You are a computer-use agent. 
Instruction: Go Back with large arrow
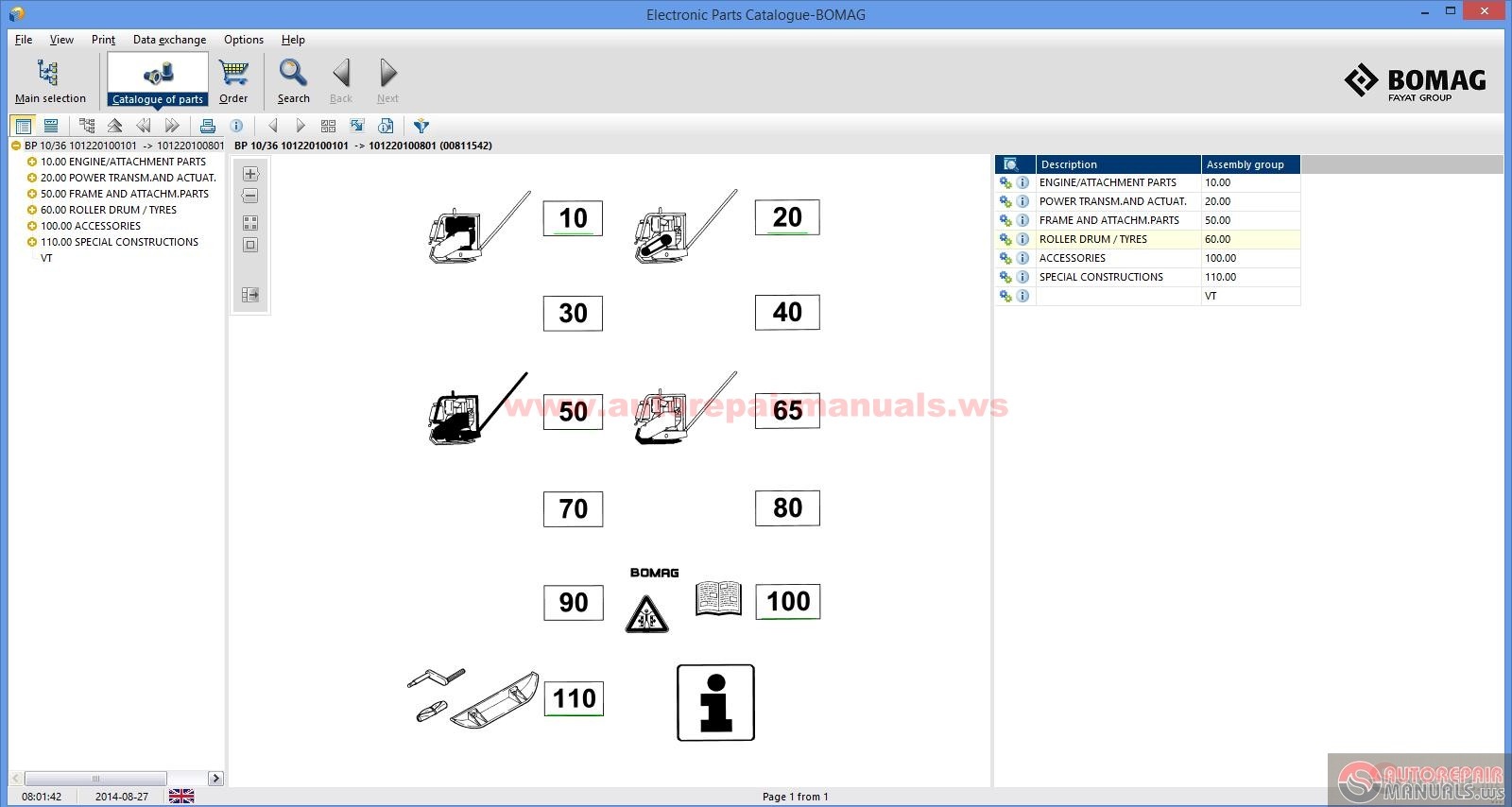[341, 80]
